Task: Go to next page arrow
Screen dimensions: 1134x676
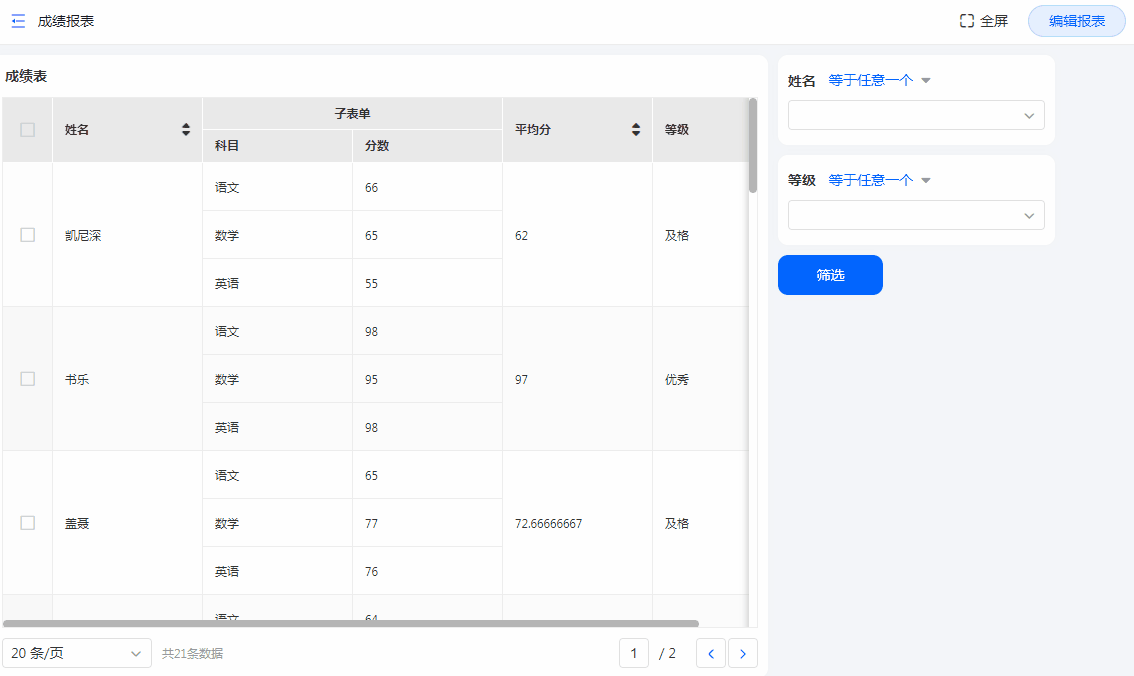Action: pyautogui.click(x=743, y=654)
